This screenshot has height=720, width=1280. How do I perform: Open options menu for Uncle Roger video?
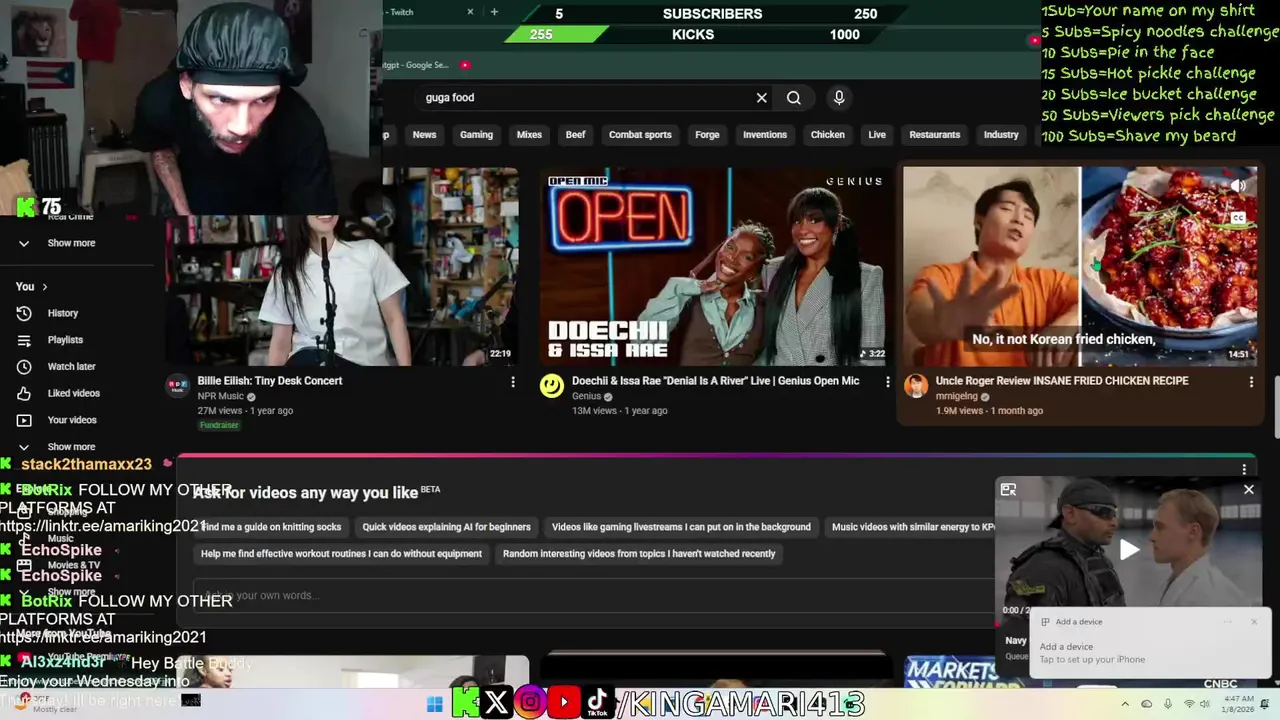(x=1251, y=382)
